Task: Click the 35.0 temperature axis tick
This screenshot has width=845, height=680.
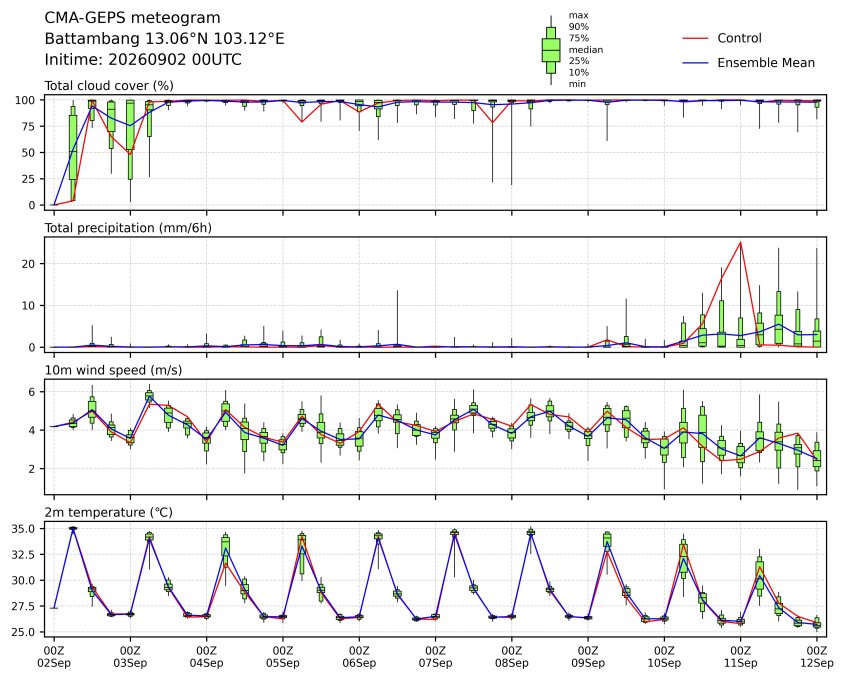Action: [x=23, y=529]
